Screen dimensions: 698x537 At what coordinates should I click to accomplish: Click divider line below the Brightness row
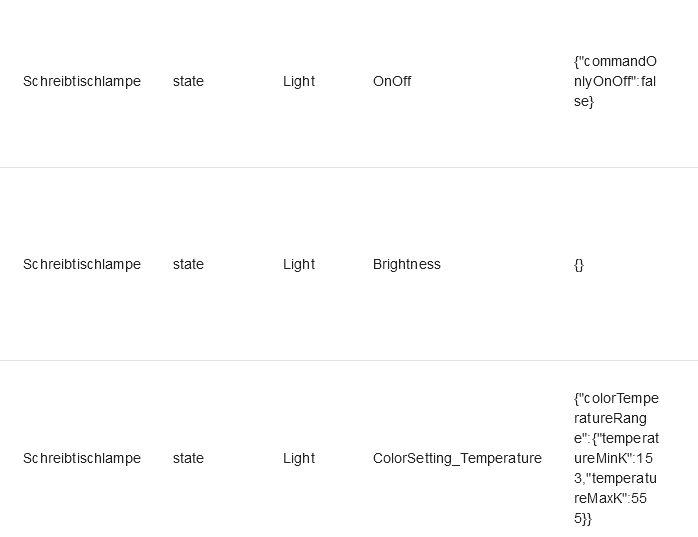pos(349,360)
